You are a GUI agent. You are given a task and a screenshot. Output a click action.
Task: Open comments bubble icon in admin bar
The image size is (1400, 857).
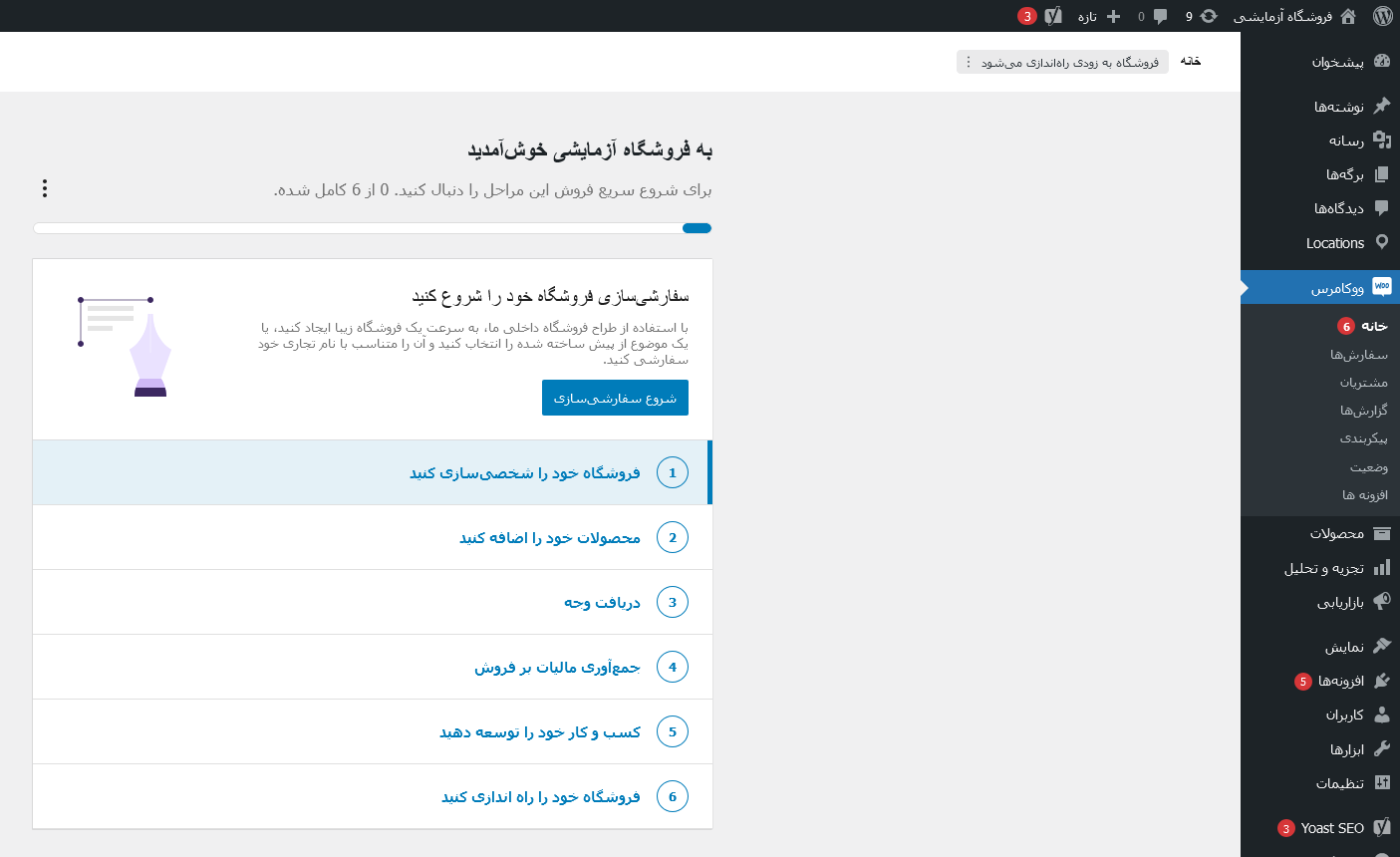pyautogui.click(x=1160, y=16)
